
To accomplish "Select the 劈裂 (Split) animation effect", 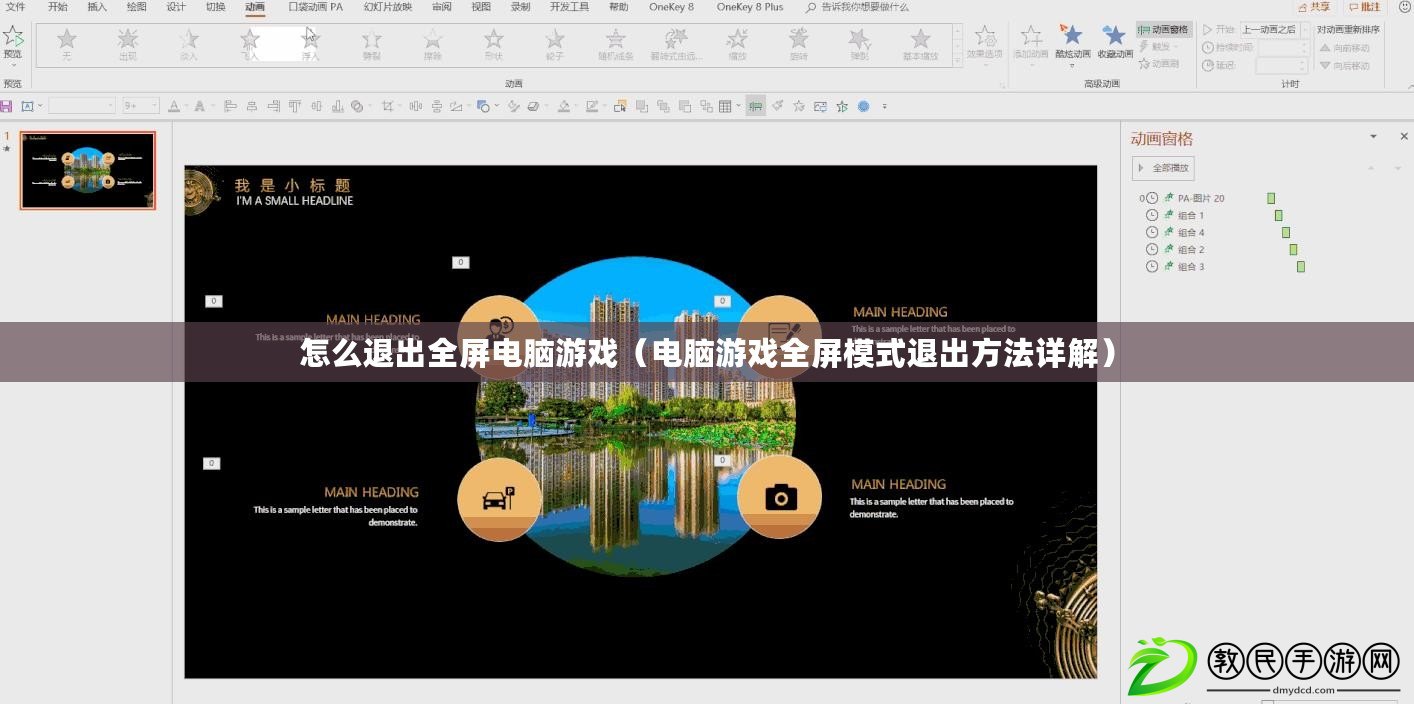I will [371, 44].
